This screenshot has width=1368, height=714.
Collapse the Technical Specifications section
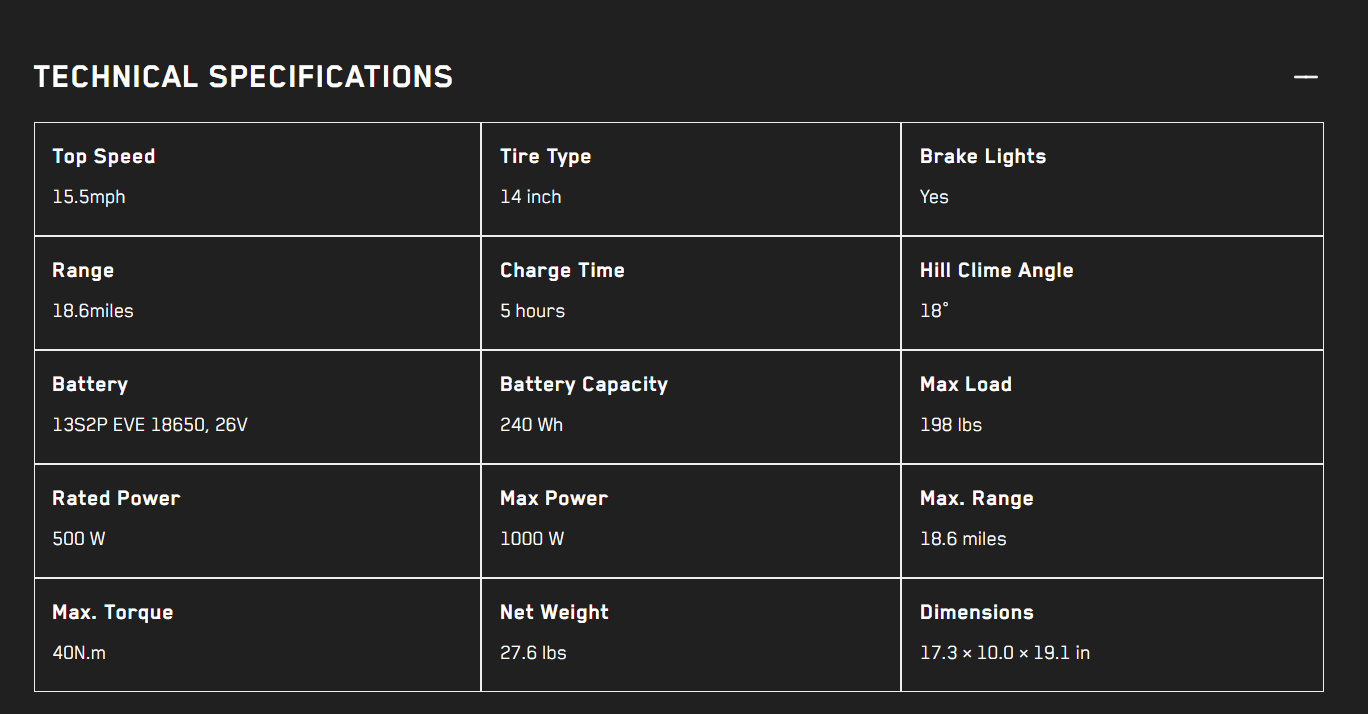click(x=1305, y=75)
